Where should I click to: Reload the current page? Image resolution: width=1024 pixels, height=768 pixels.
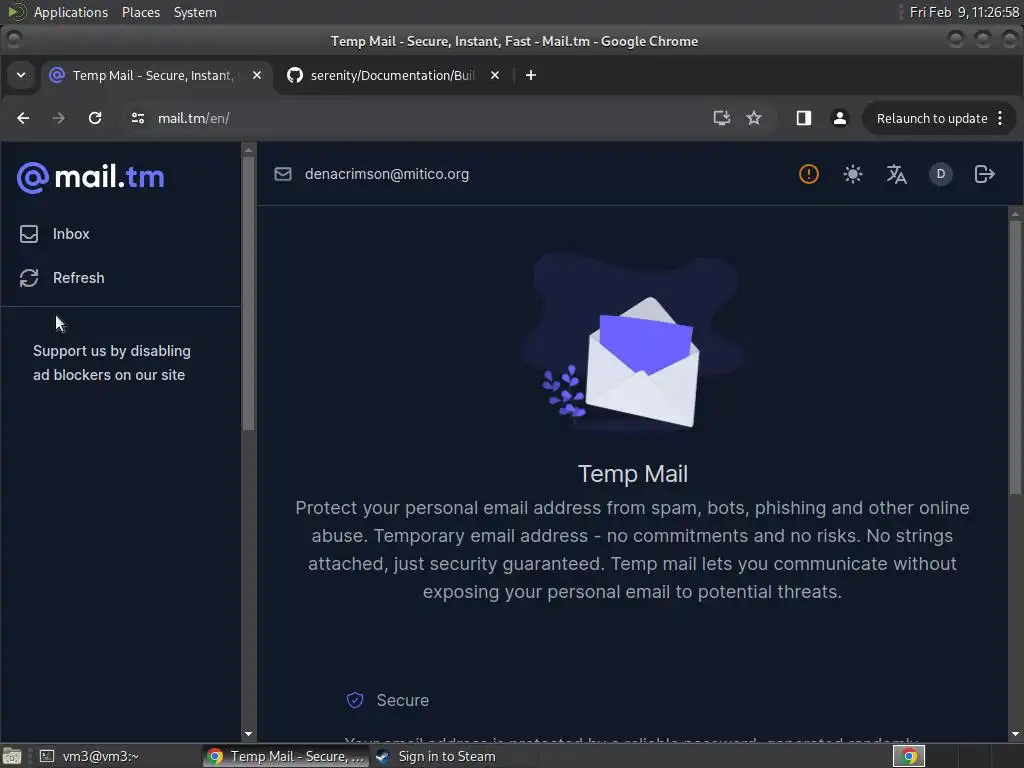[x=95, y=118]
